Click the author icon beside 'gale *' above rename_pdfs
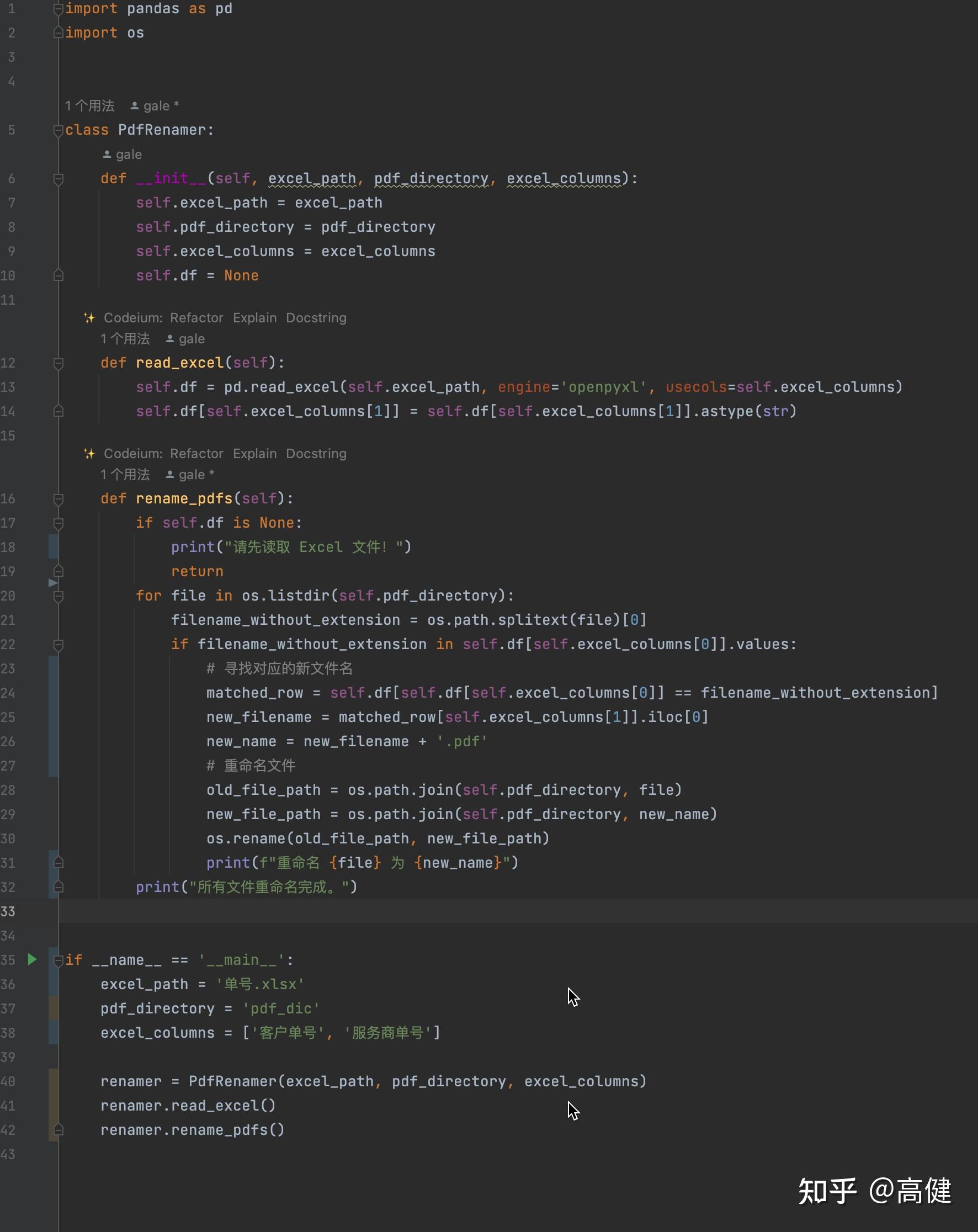Viewport: 978px width, 1232px height. point(169,474)
